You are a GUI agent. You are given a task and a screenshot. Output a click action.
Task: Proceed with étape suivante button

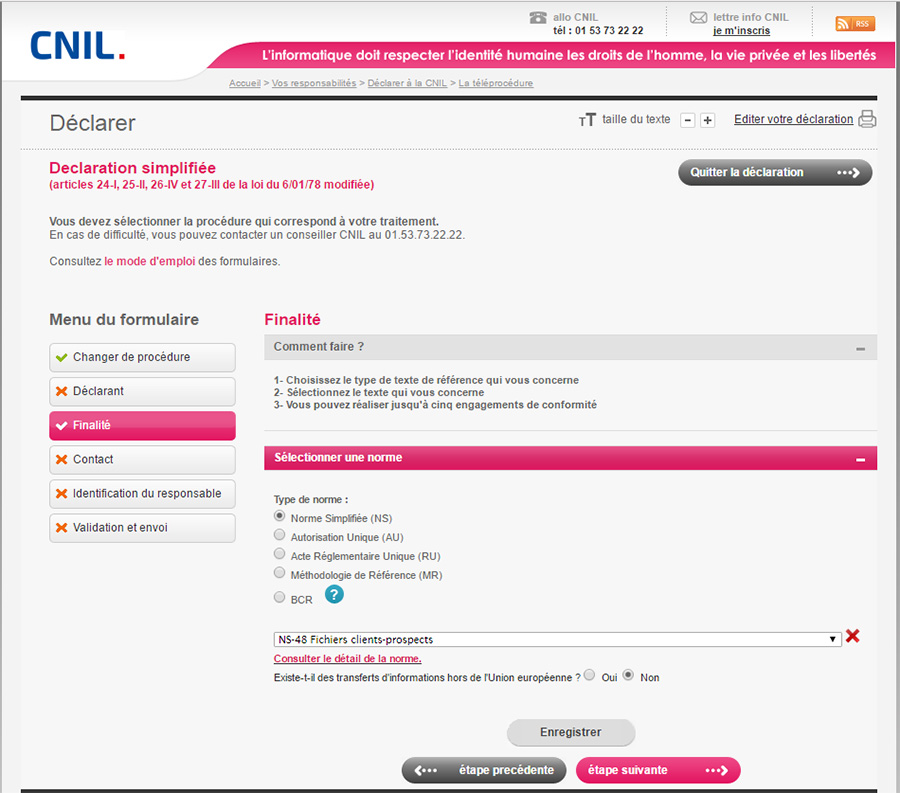pos(658,771)
